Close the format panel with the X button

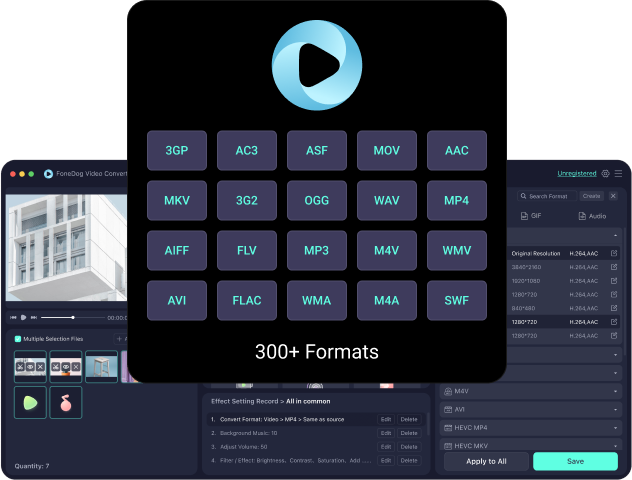[613, 196]
